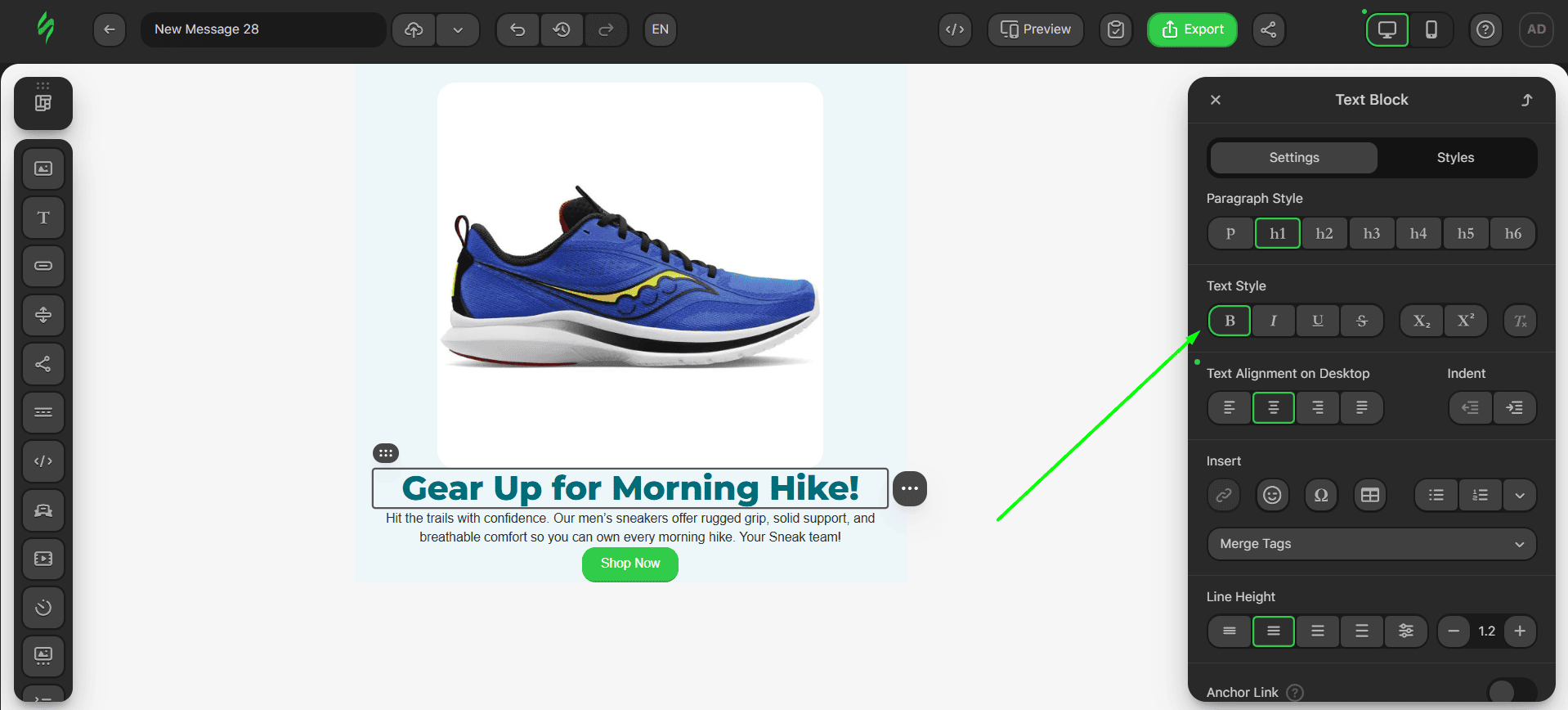This screenshot has height=710, width=1568.
Task: Click the insert link icon
Action: tap(1224, 495)
